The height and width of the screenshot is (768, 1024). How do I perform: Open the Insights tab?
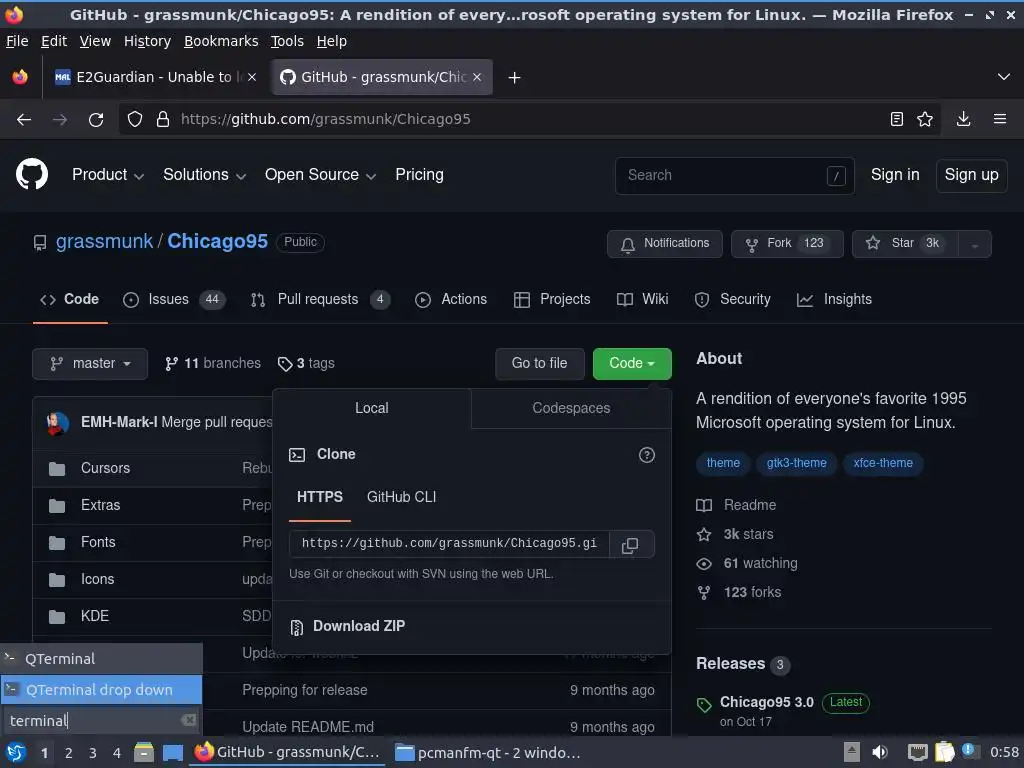point(834,300)
